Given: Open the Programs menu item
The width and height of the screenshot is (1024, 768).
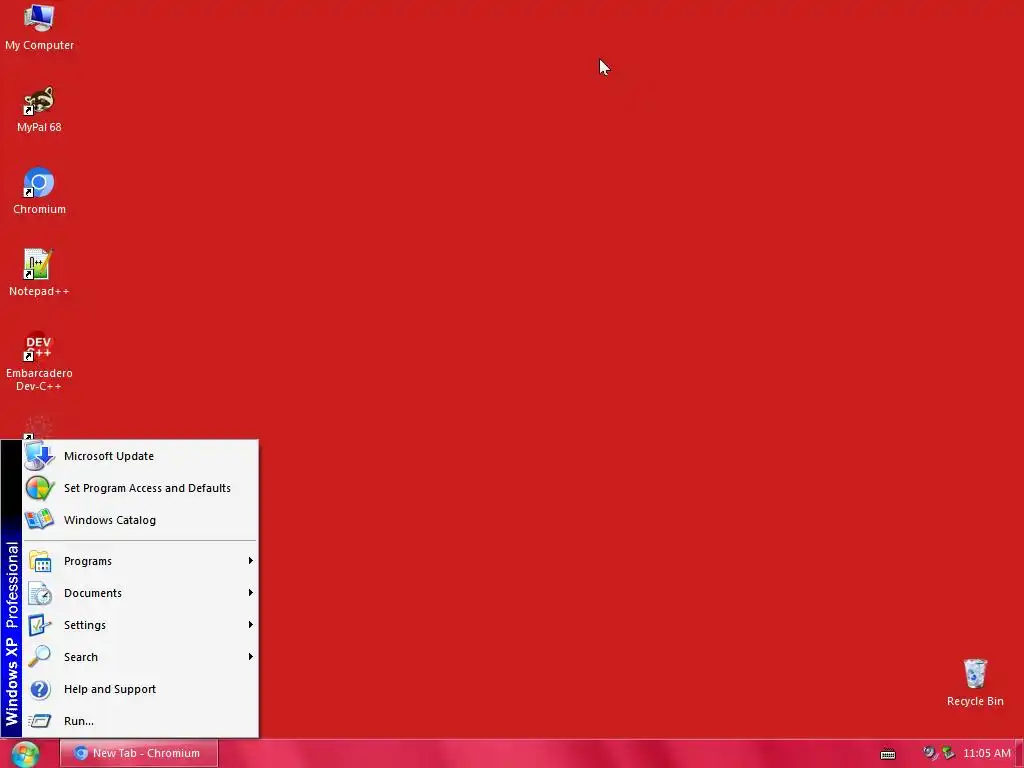Looking at the screenshot, I should pos(140,561).
